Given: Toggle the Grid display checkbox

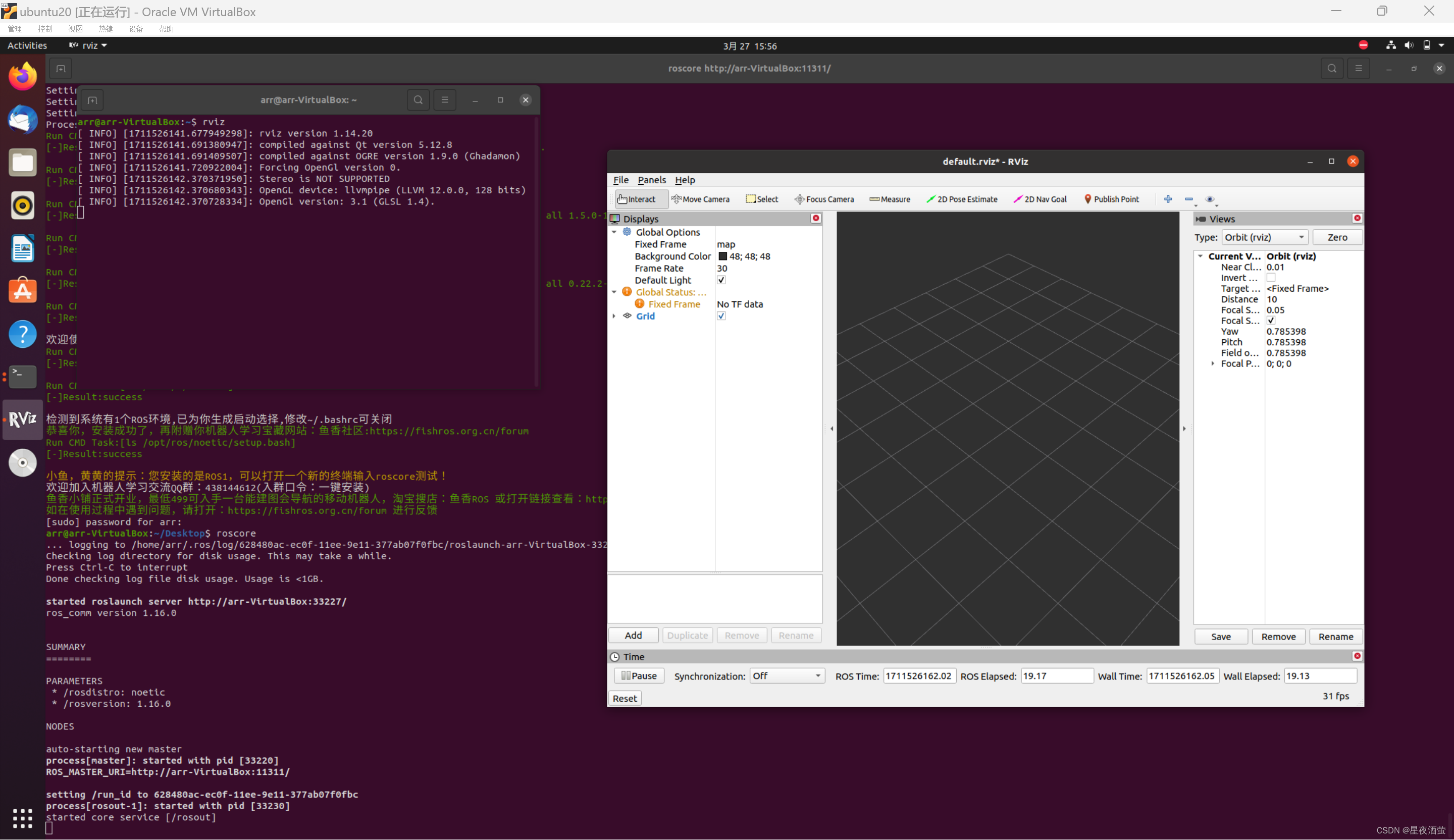Looking at the screenshot, I should (721, 316).
